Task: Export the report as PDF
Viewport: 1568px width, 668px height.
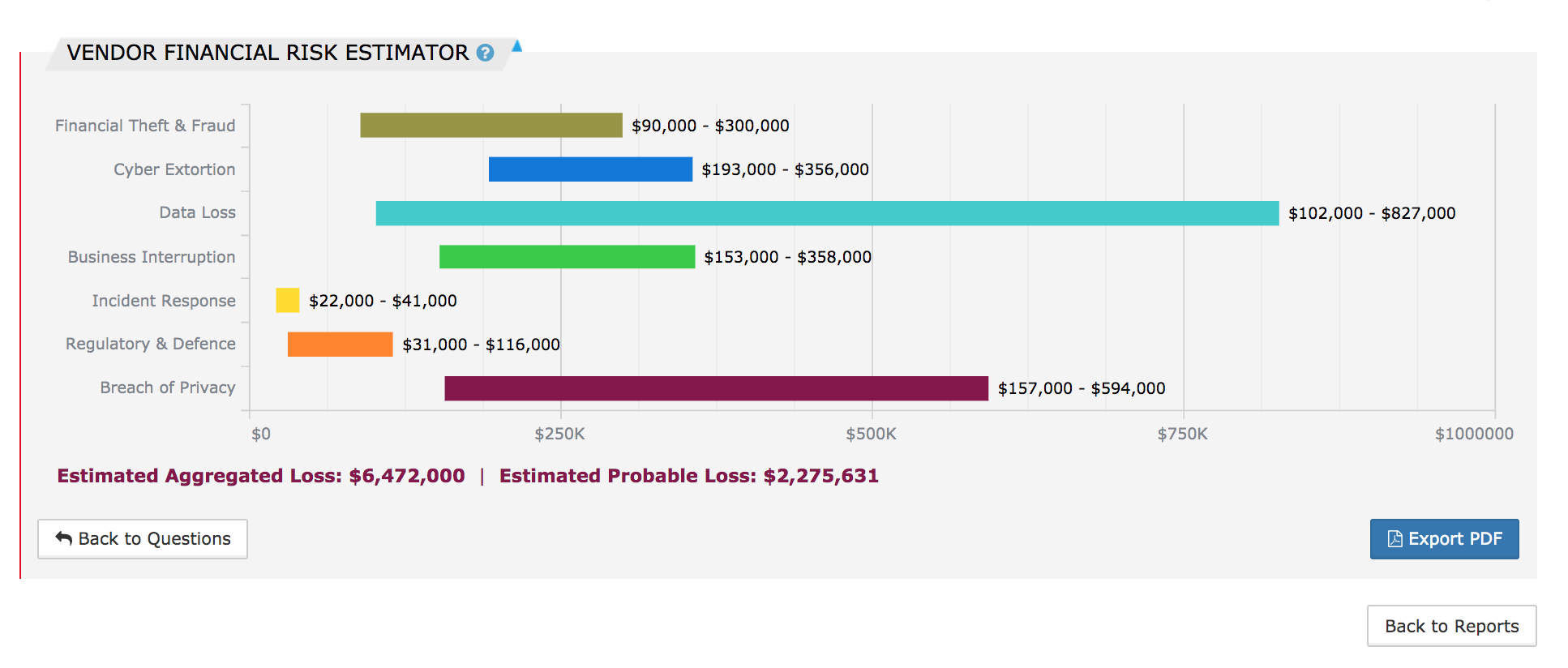Action: tap(1444, 539)
